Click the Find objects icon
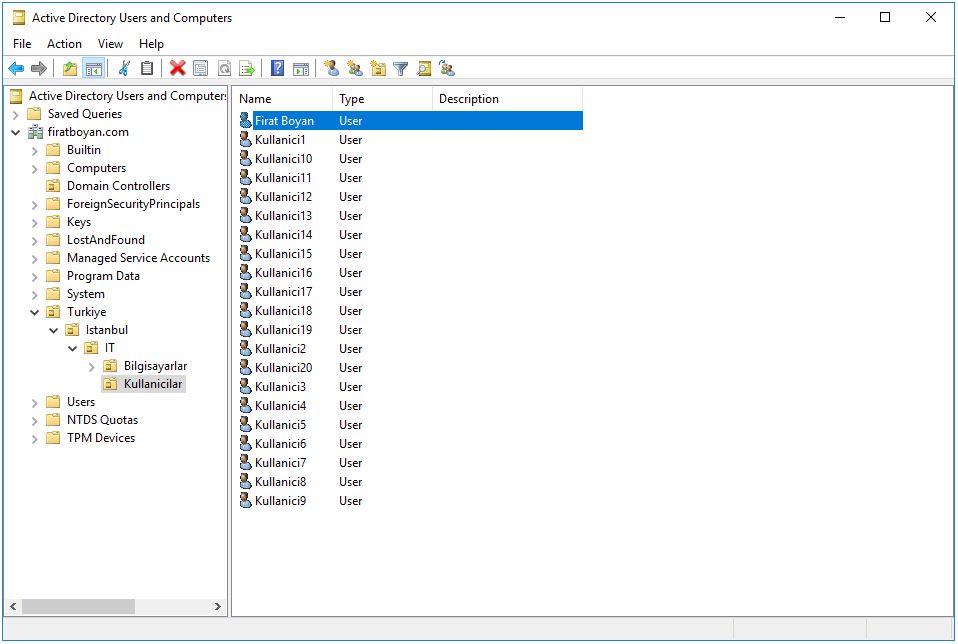This screenshot has width=958, height=644. (424, 68)
